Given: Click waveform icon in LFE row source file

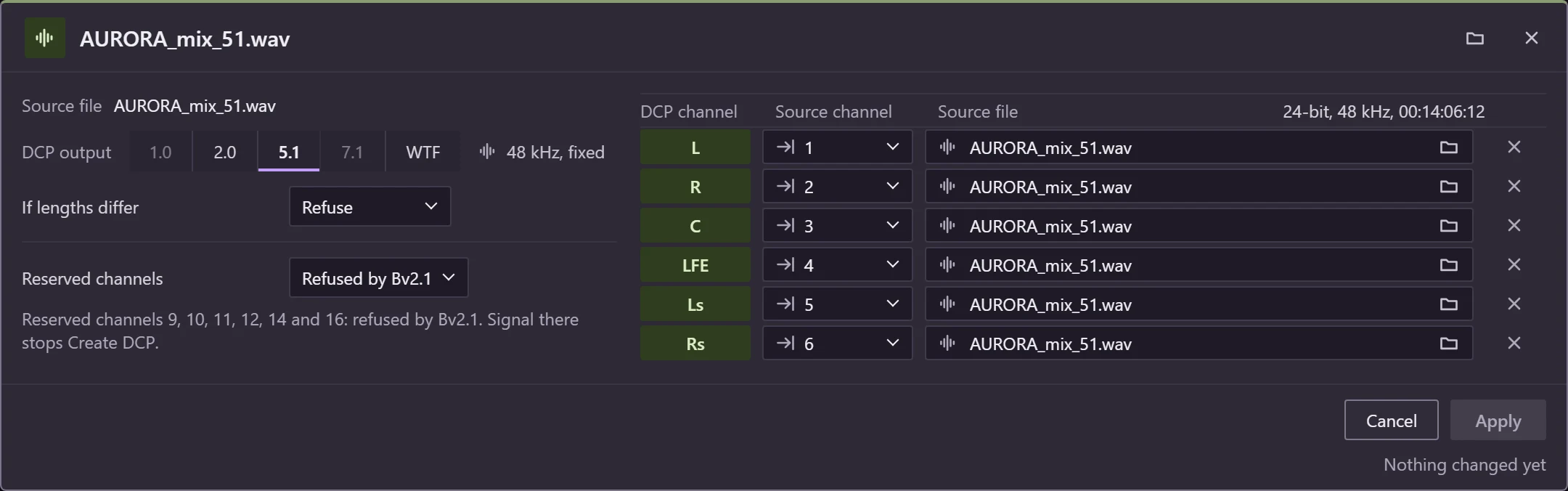Looking at the screenshot, I should pos(947,265).
